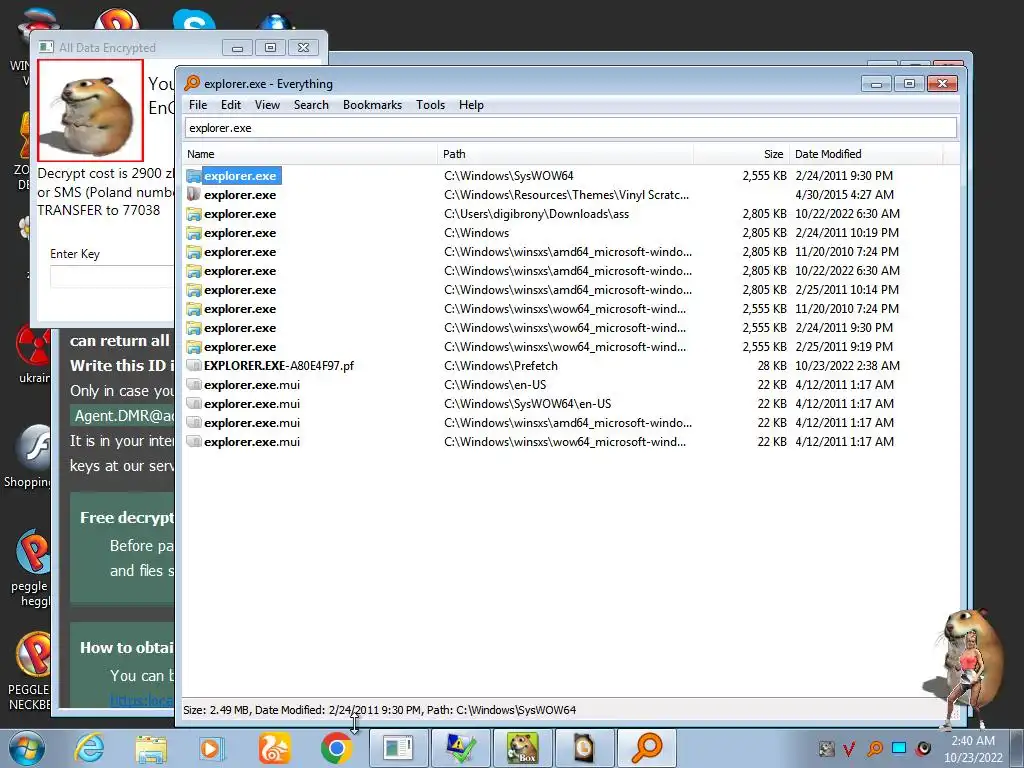Click path C:\Windows\SysWOW64\en-US

[528, 404]
